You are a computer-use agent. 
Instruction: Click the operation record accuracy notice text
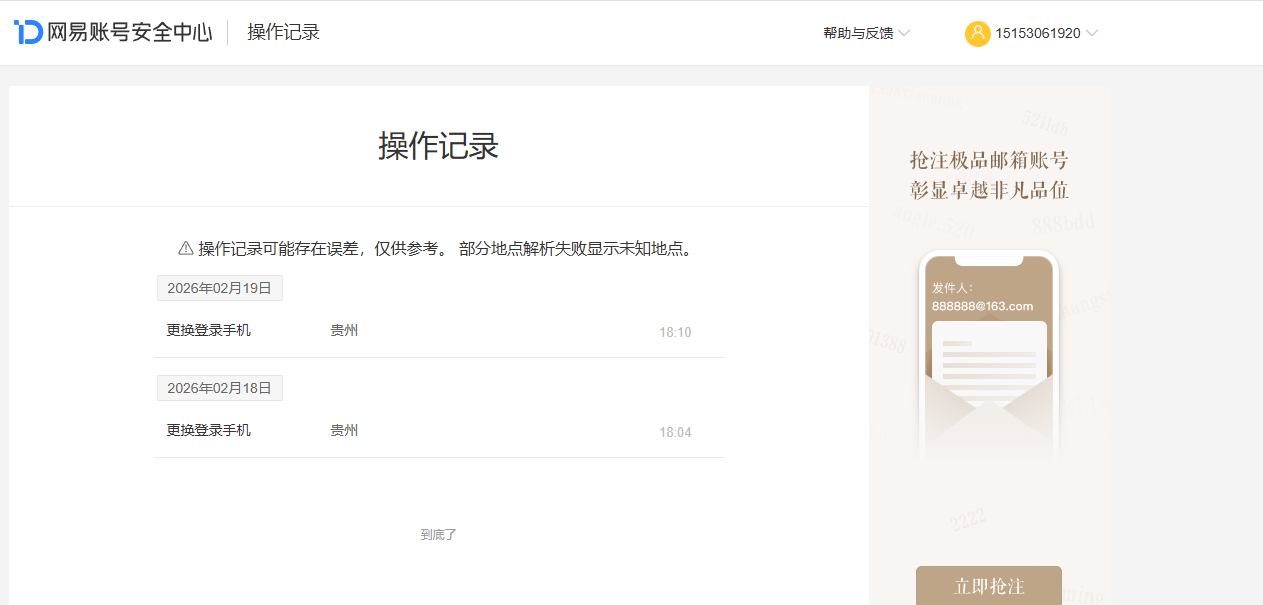(x=445, y=248)
